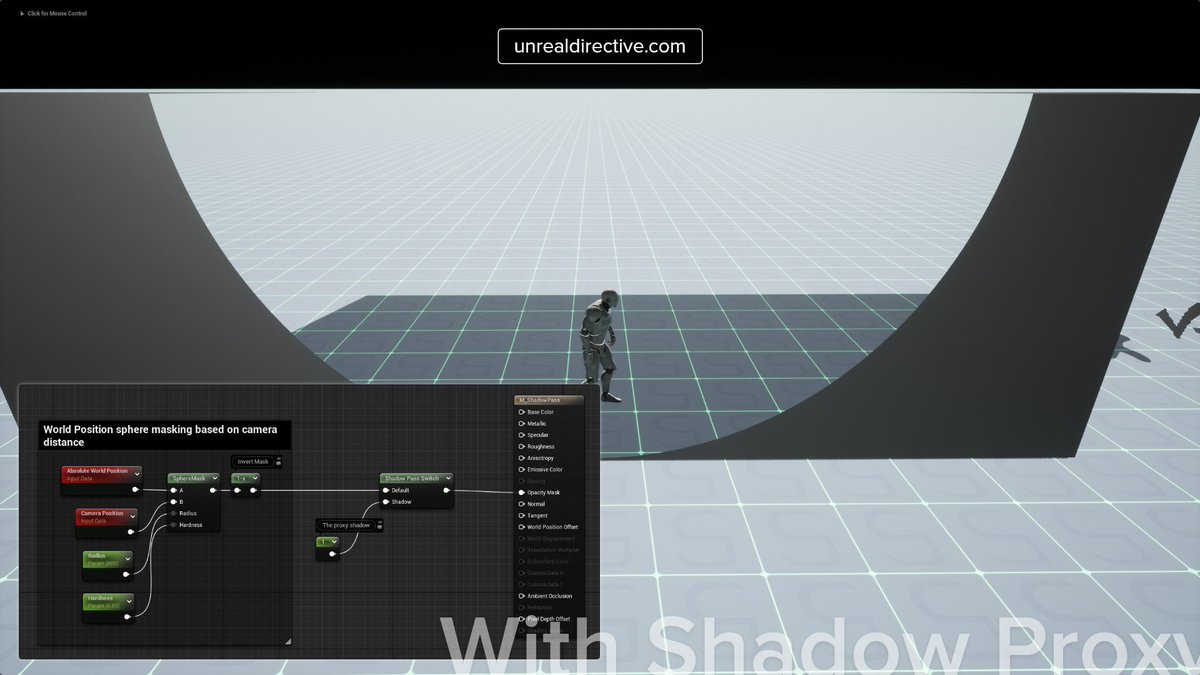This screenshot has width=1200, height=675.
Task: Click the 'Click for Mouse Control' hint
Action: point(54,13)
